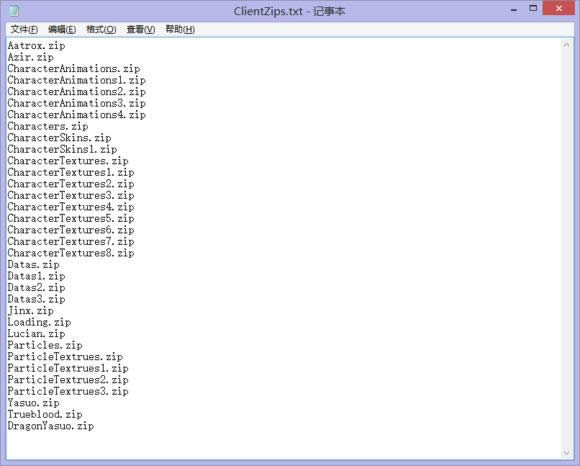Screen dimensions: 580x466
Task: Open the 帮助(H) menu
Action: click(x=180, y=30)
